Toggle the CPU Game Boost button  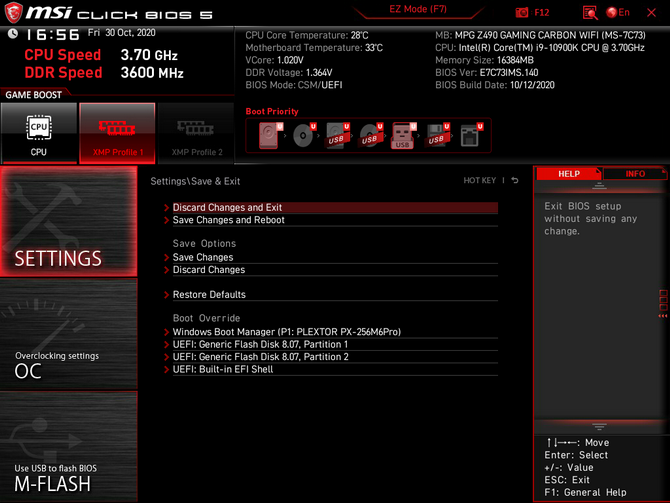[39, 133]
